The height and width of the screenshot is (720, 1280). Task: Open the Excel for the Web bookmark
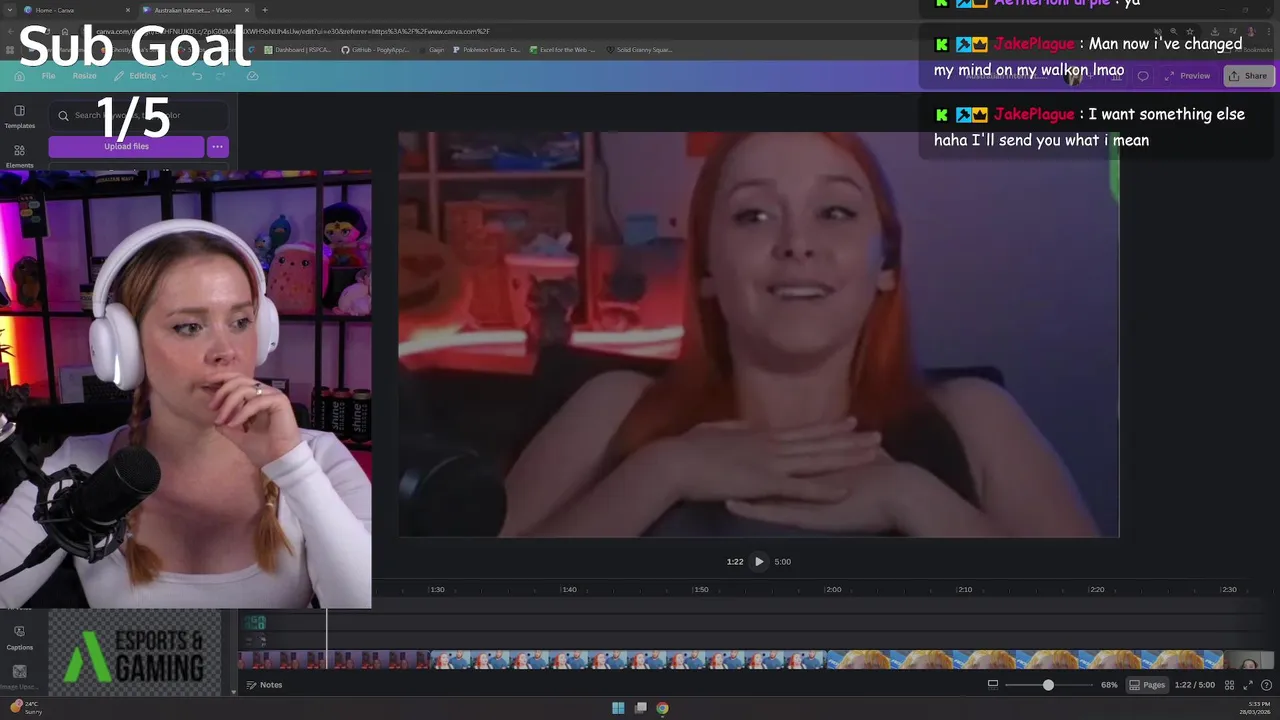(562, 50)
